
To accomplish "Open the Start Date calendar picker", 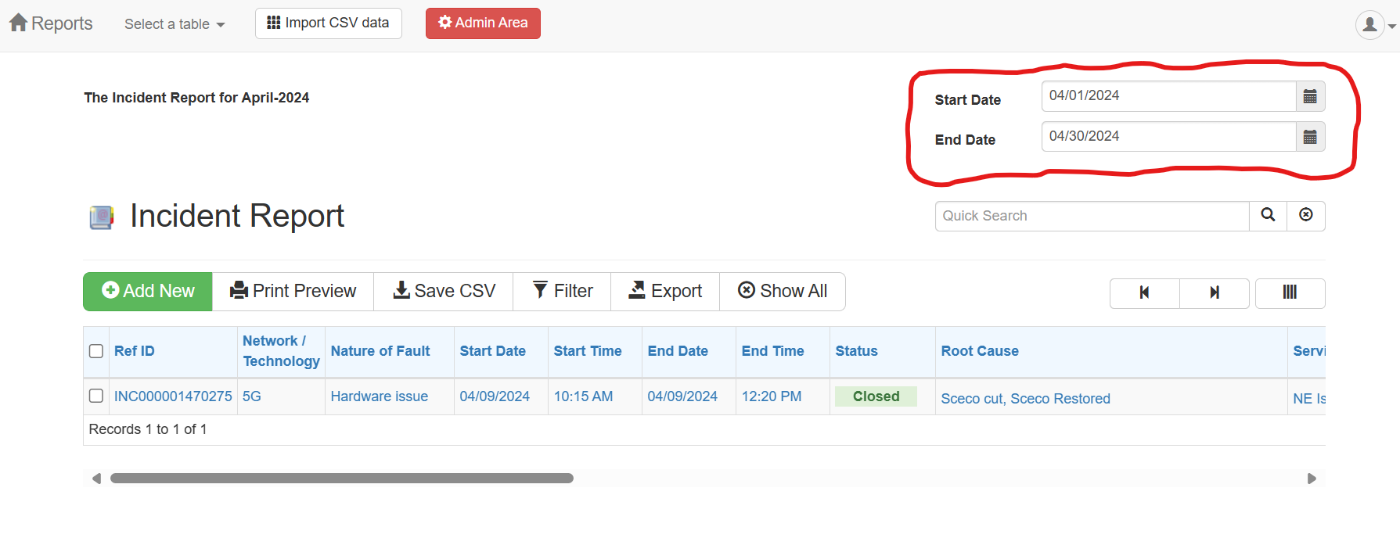I will (x=1310, y=96).
